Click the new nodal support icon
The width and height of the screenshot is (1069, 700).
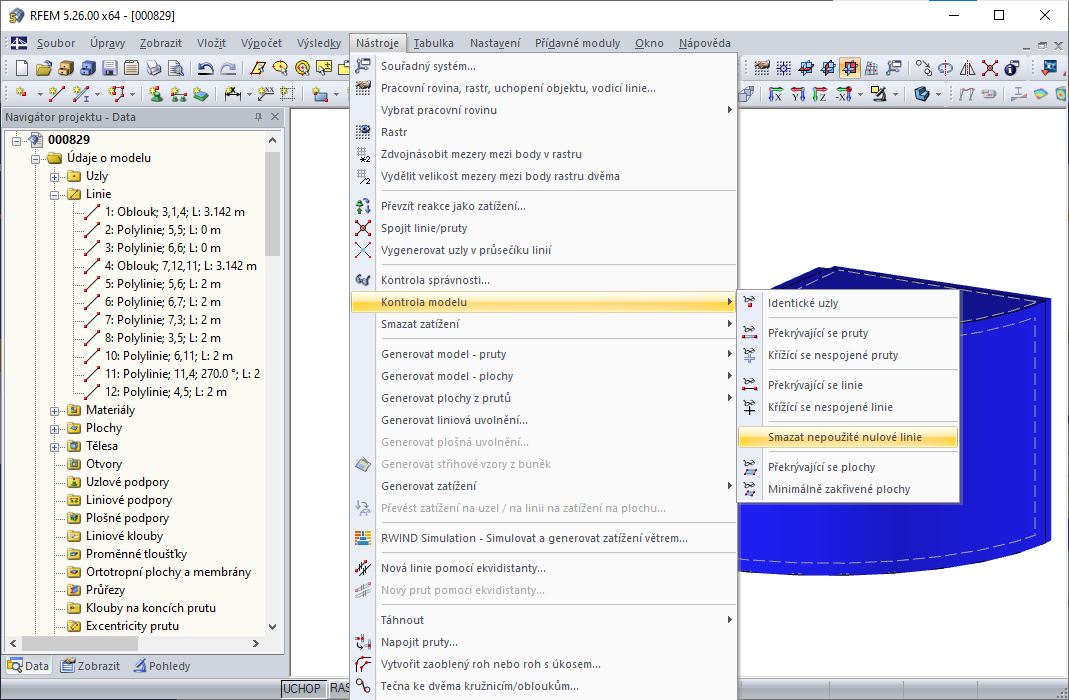(156, 93)
